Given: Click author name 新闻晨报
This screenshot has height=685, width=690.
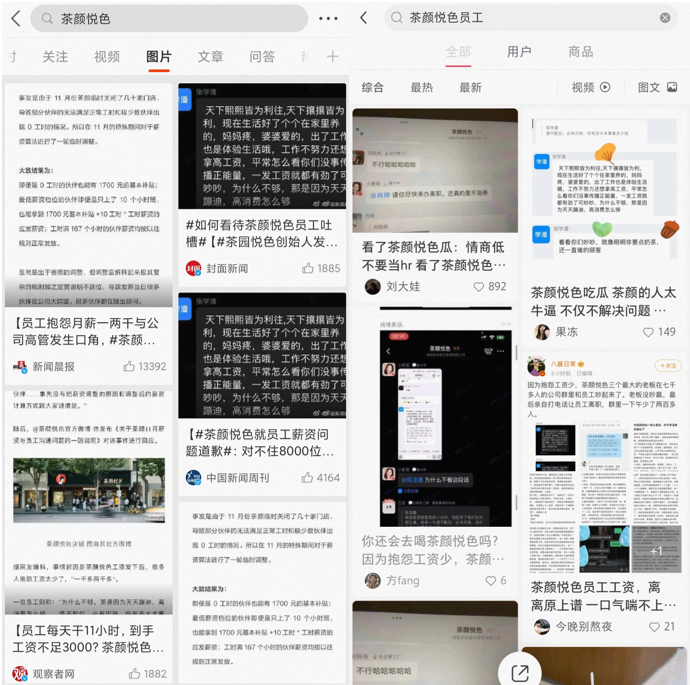Looking at the screenshot, I should 53,366.
